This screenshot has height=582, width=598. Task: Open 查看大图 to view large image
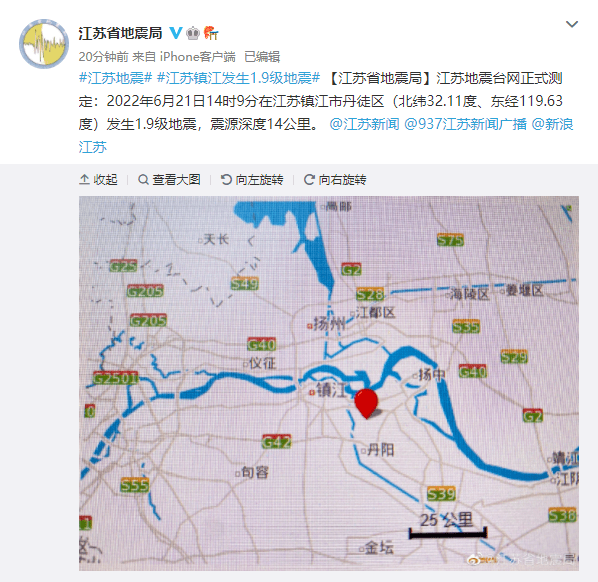click(169, 180)
